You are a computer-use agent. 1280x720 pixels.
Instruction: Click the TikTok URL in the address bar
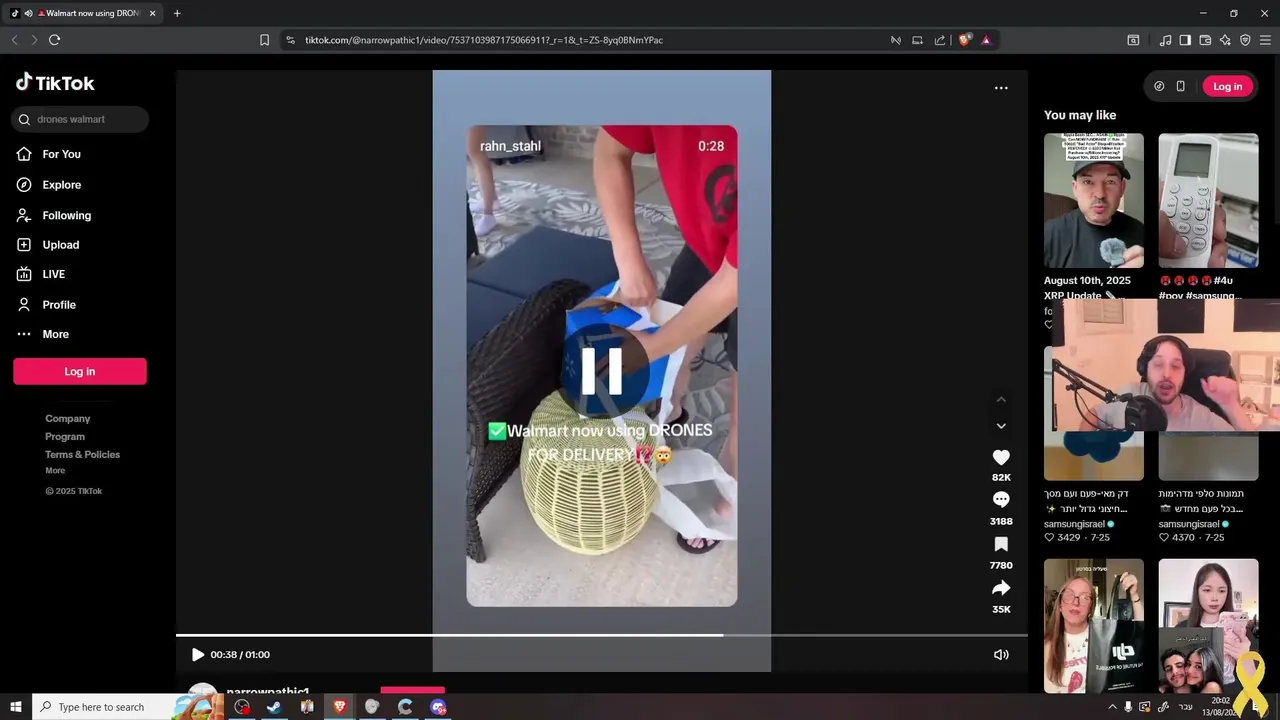coord(484,40)
